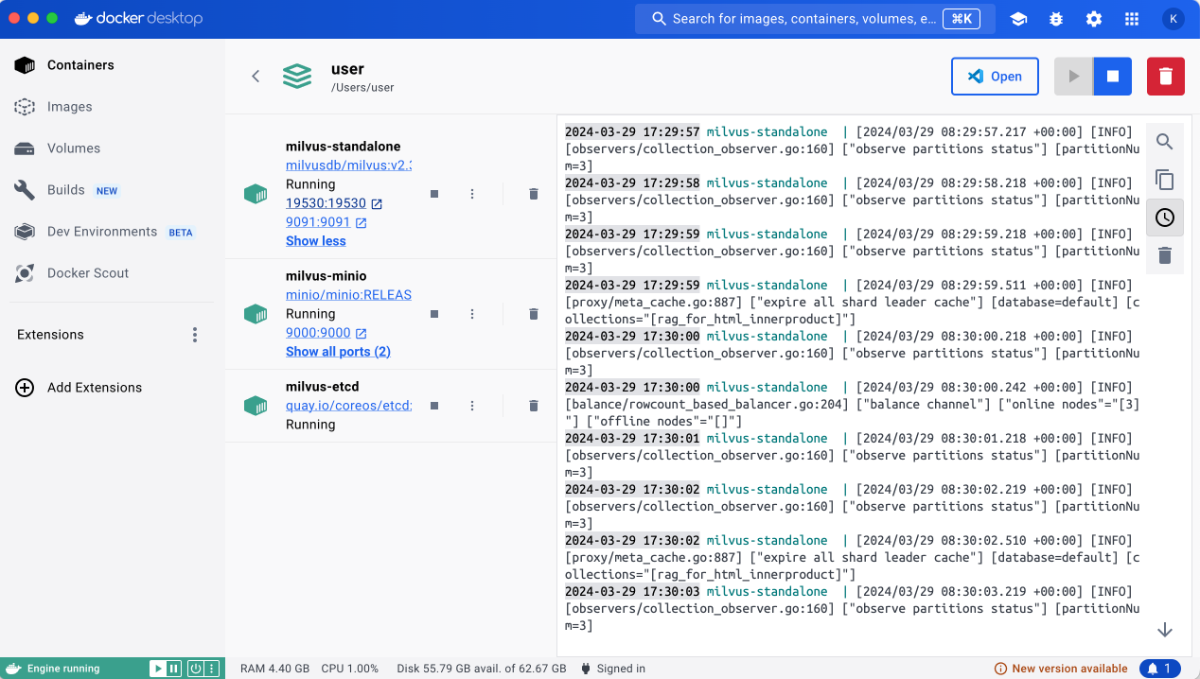1200x679 pixels.
Task: Open the engine more options dots in status bar
Action: coord(212,669)
